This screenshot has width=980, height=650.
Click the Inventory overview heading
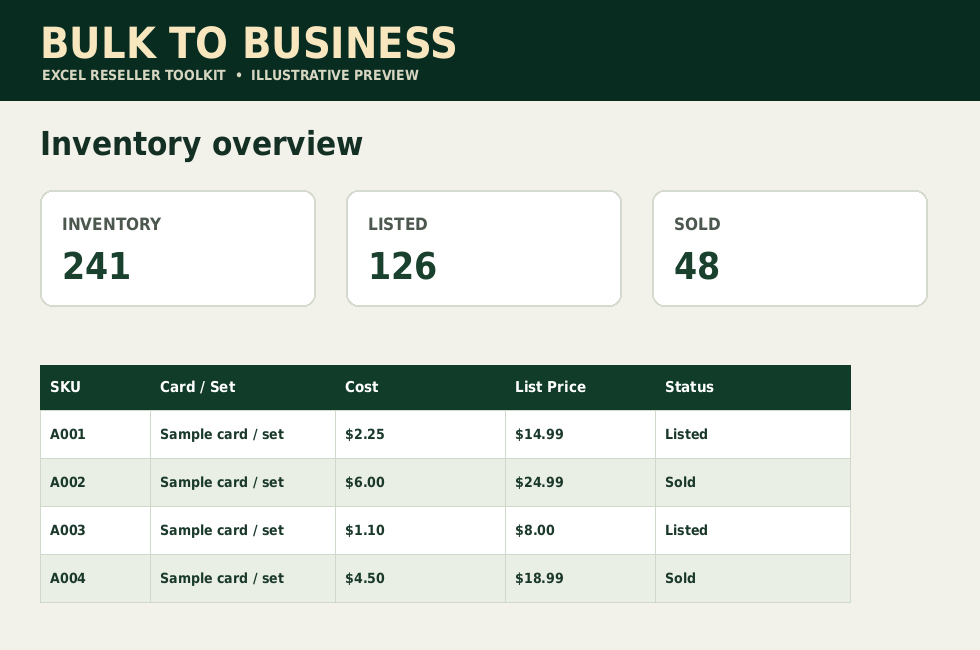[x=201, y=144]
